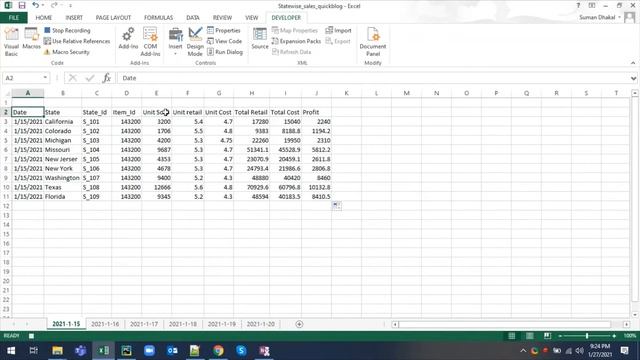Image resolution: width=640 pixels, height=360 pixels.
Task: Switch to the REVIEW tab
Action: pyautogui.click(x=222, y=18)
